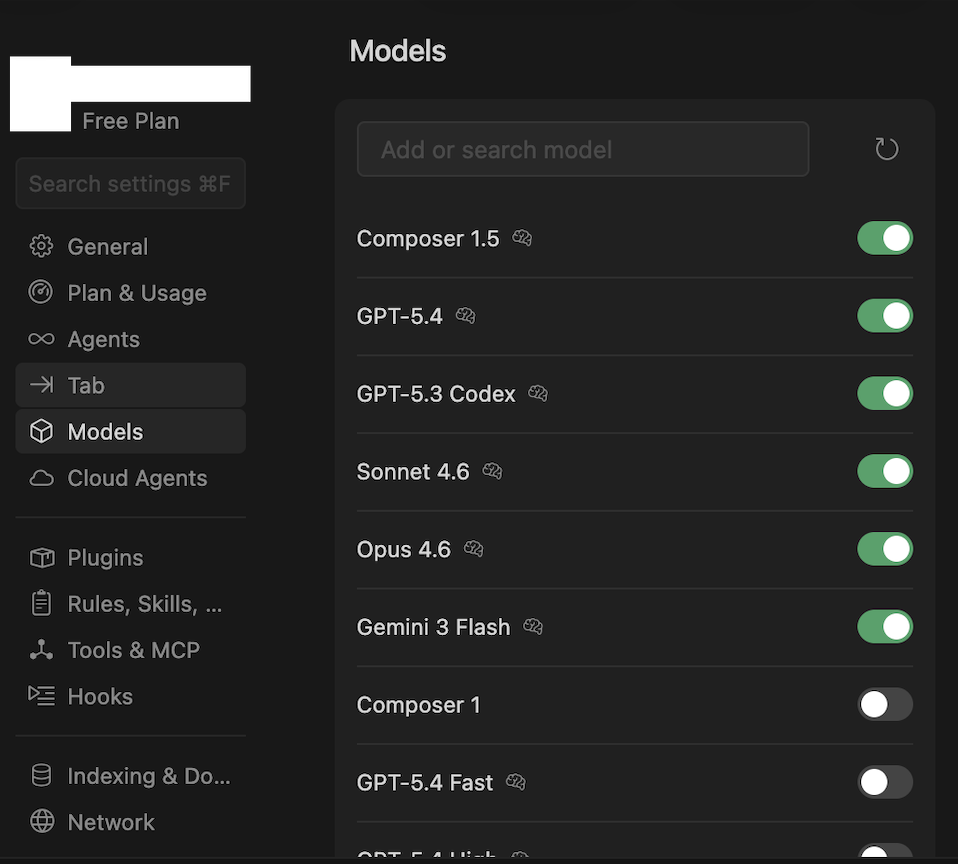Viewport: 958px width, 864px height.
Task: Toggle off Opus 4.6 model
Action: tap(884, 549)
